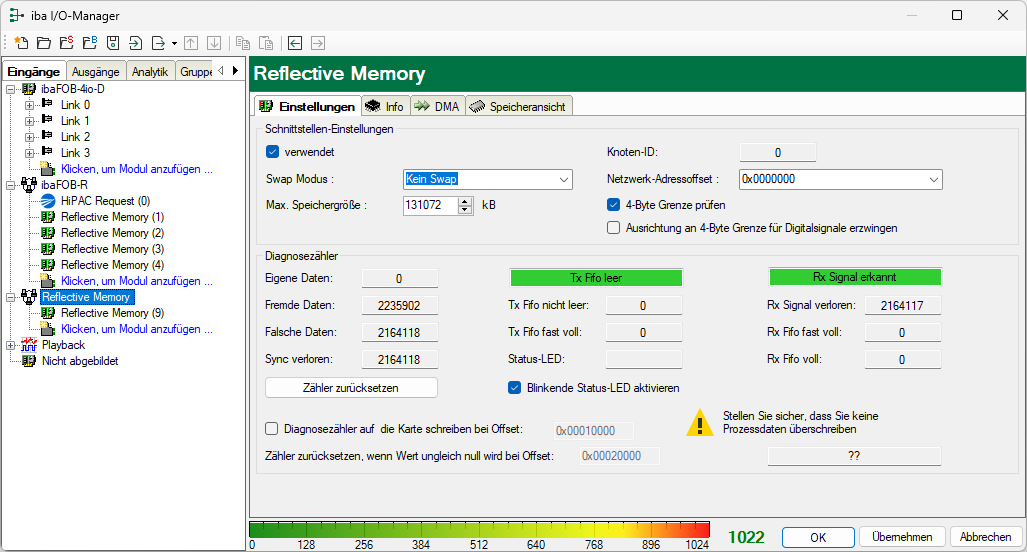Click the HiPAC Request module icon

(47, 201)
